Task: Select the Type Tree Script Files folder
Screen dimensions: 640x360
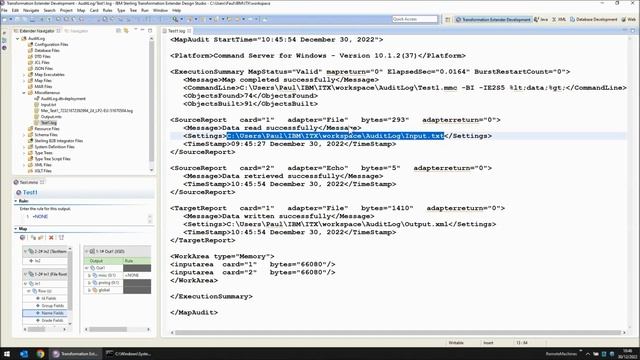Action: click(x=52, y=159)
